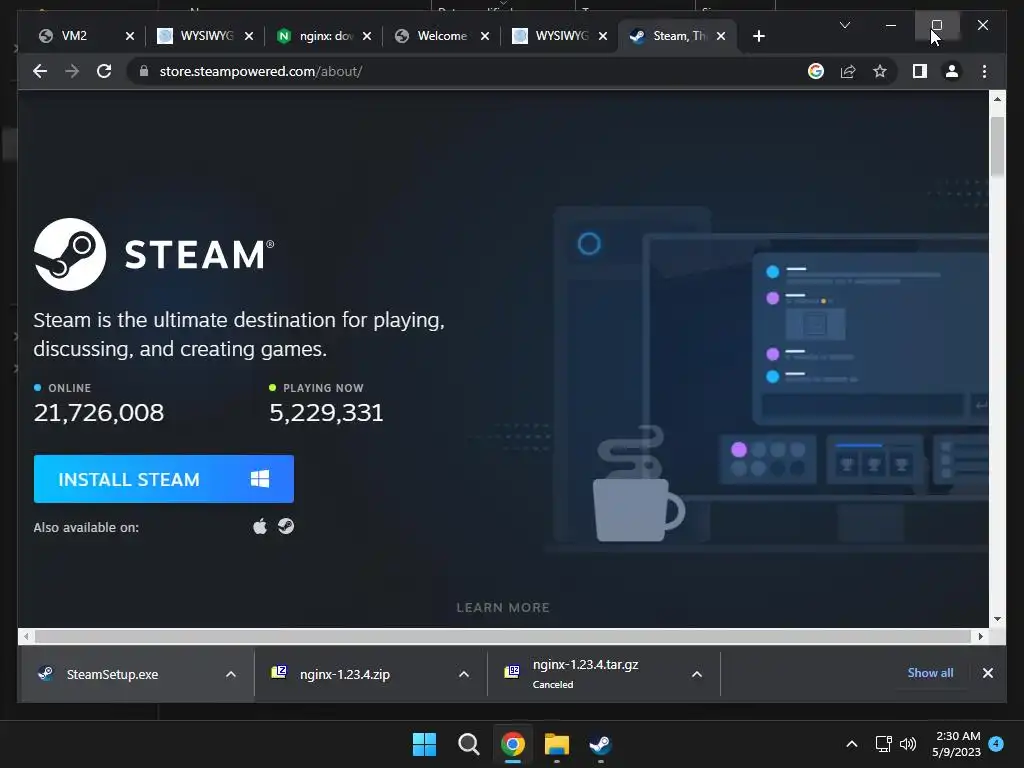Reload the Steam about page
The width and height of the screenshot is (1024, 768).
[x=104, y=71]
